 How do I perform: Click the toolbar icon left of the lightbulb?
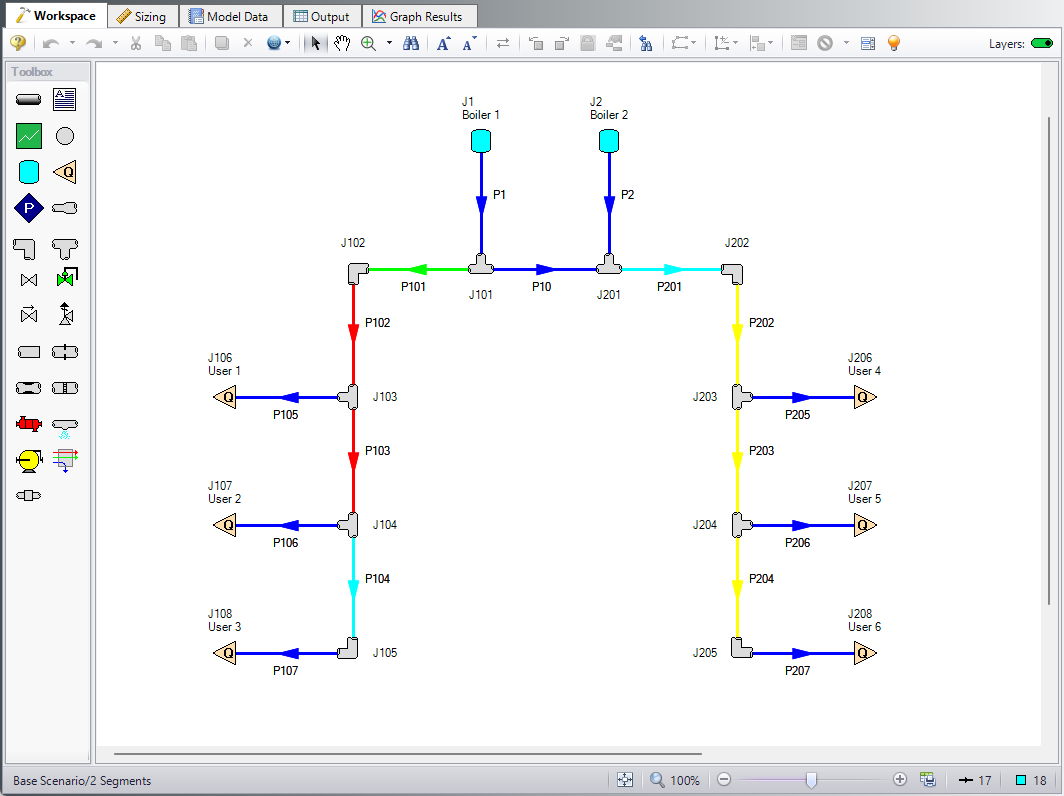(x=868, y=43)
